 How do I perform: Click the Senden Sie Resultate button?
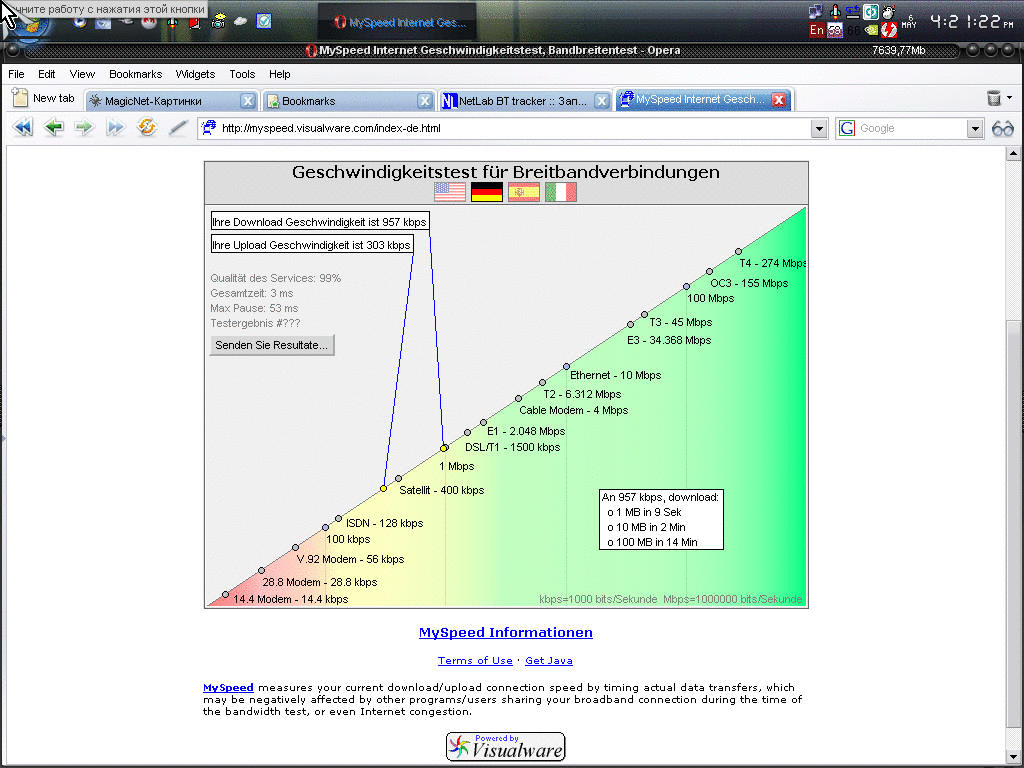[x=272, y=345]
